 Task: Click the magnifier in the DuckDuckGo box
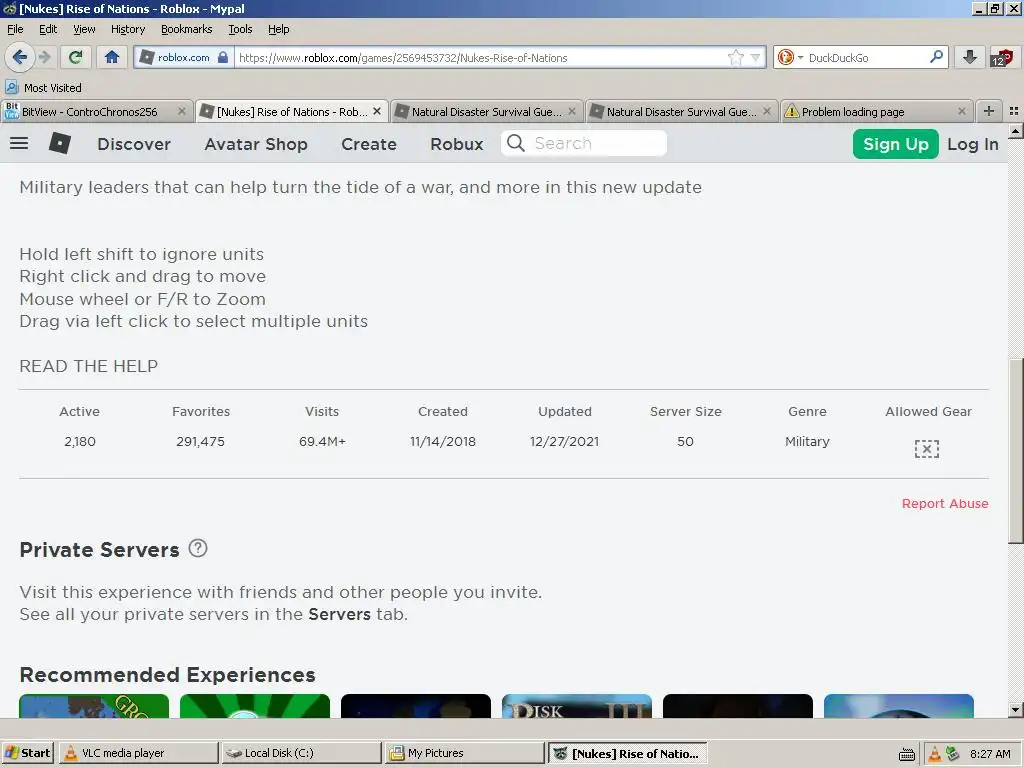[936, 57]
